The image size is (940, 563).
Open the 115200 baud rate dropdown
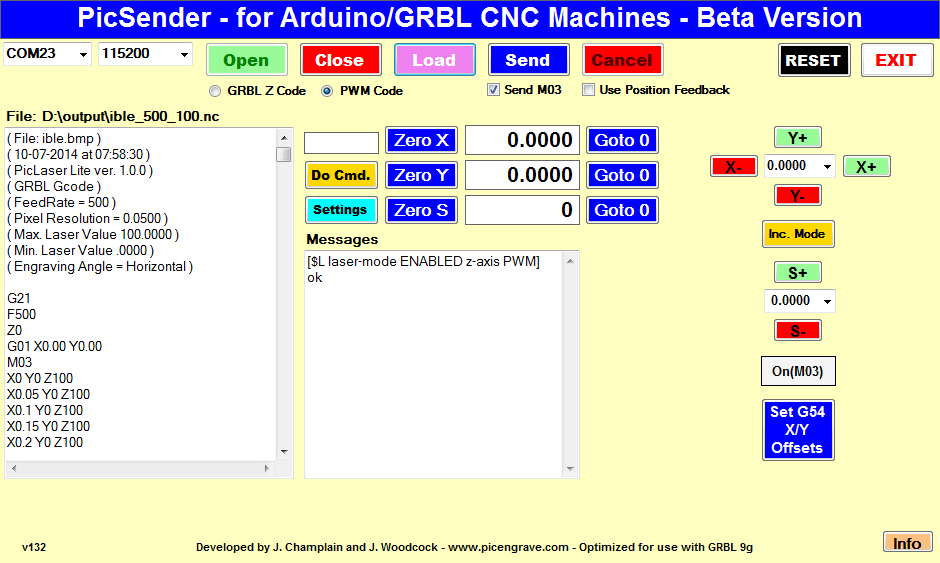click(184, 55)
